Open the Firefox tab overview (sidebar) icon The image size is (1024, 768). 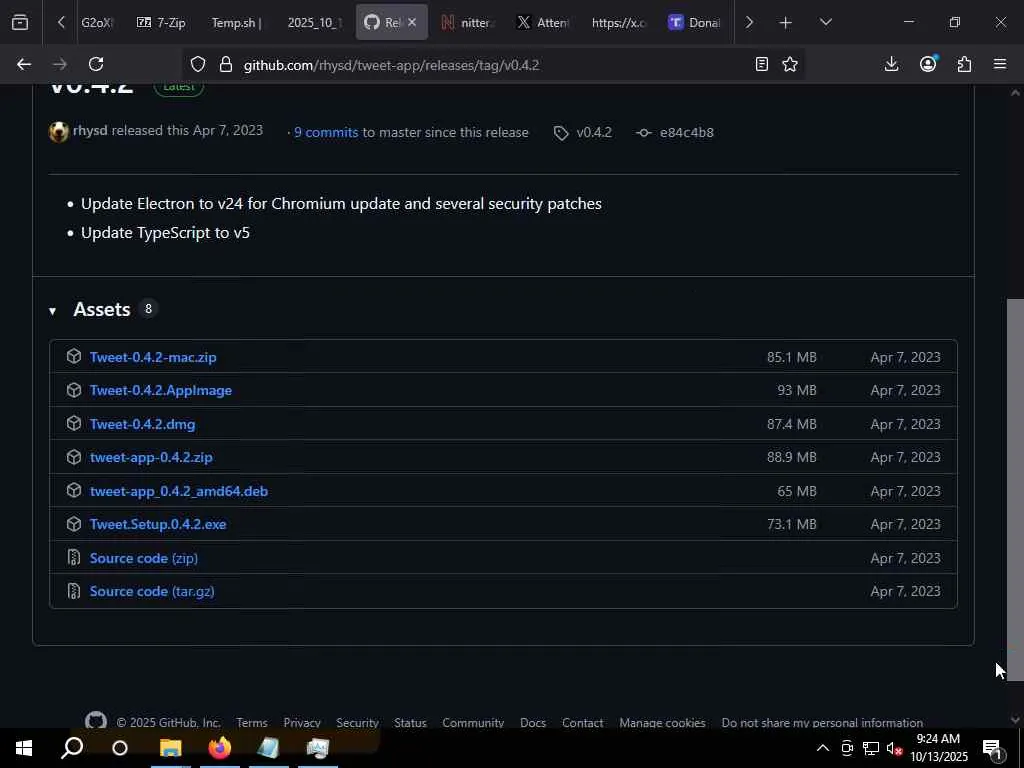tap(20, 22)
